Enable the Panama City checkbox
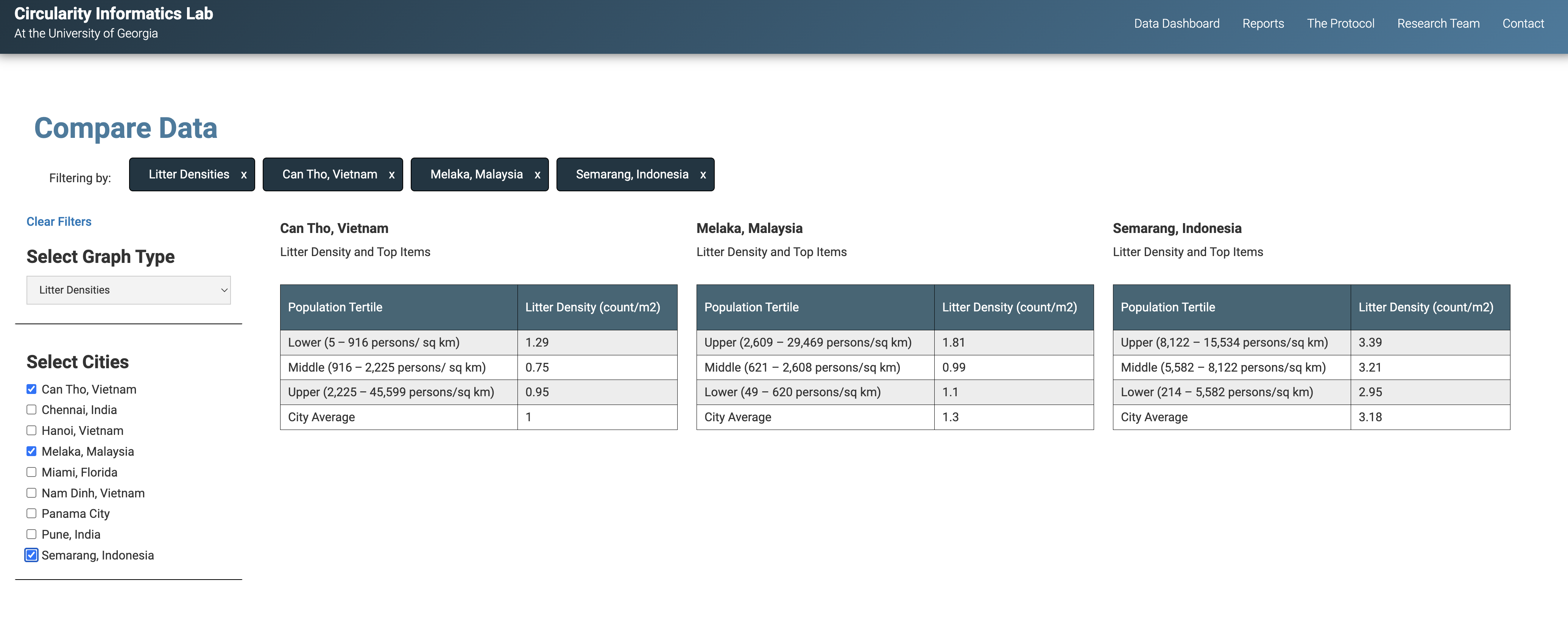 pyautogui.click(x=32, y=514)
